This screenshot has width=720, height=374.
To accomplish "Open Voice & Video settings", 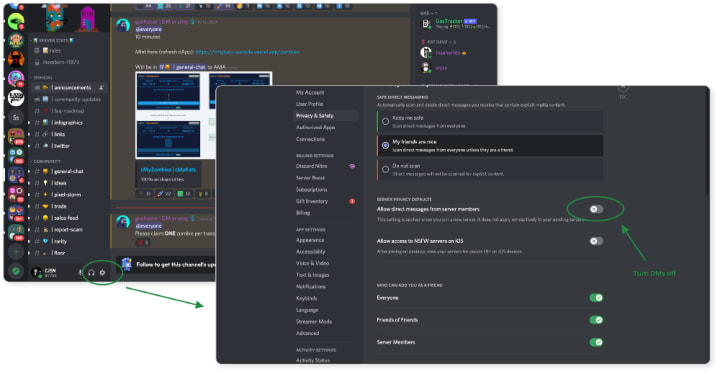I will [312, 263].
